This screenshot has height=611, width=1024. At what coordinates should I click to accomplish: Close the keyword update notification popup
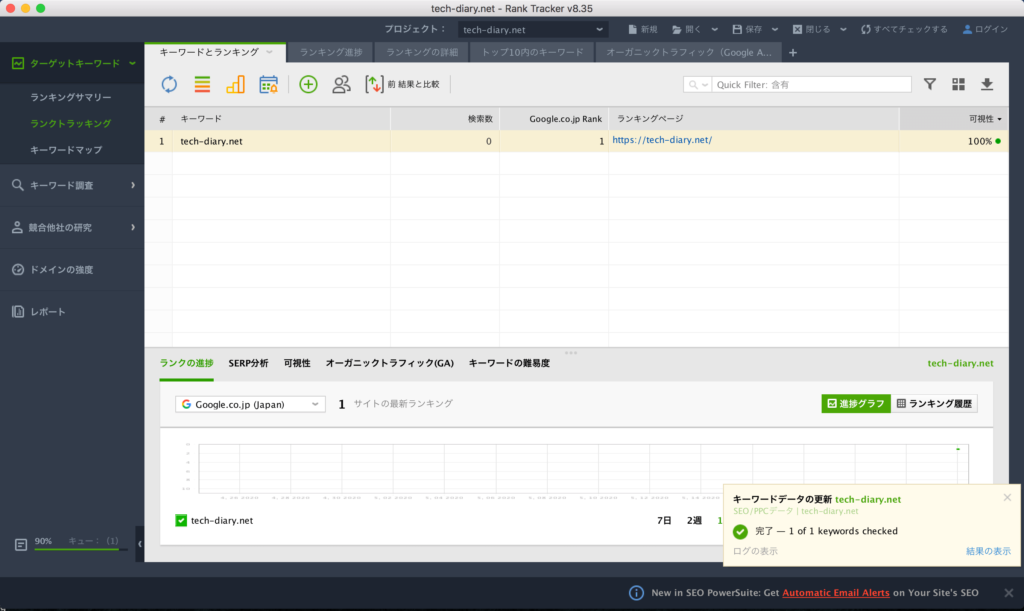[1007, 497]
